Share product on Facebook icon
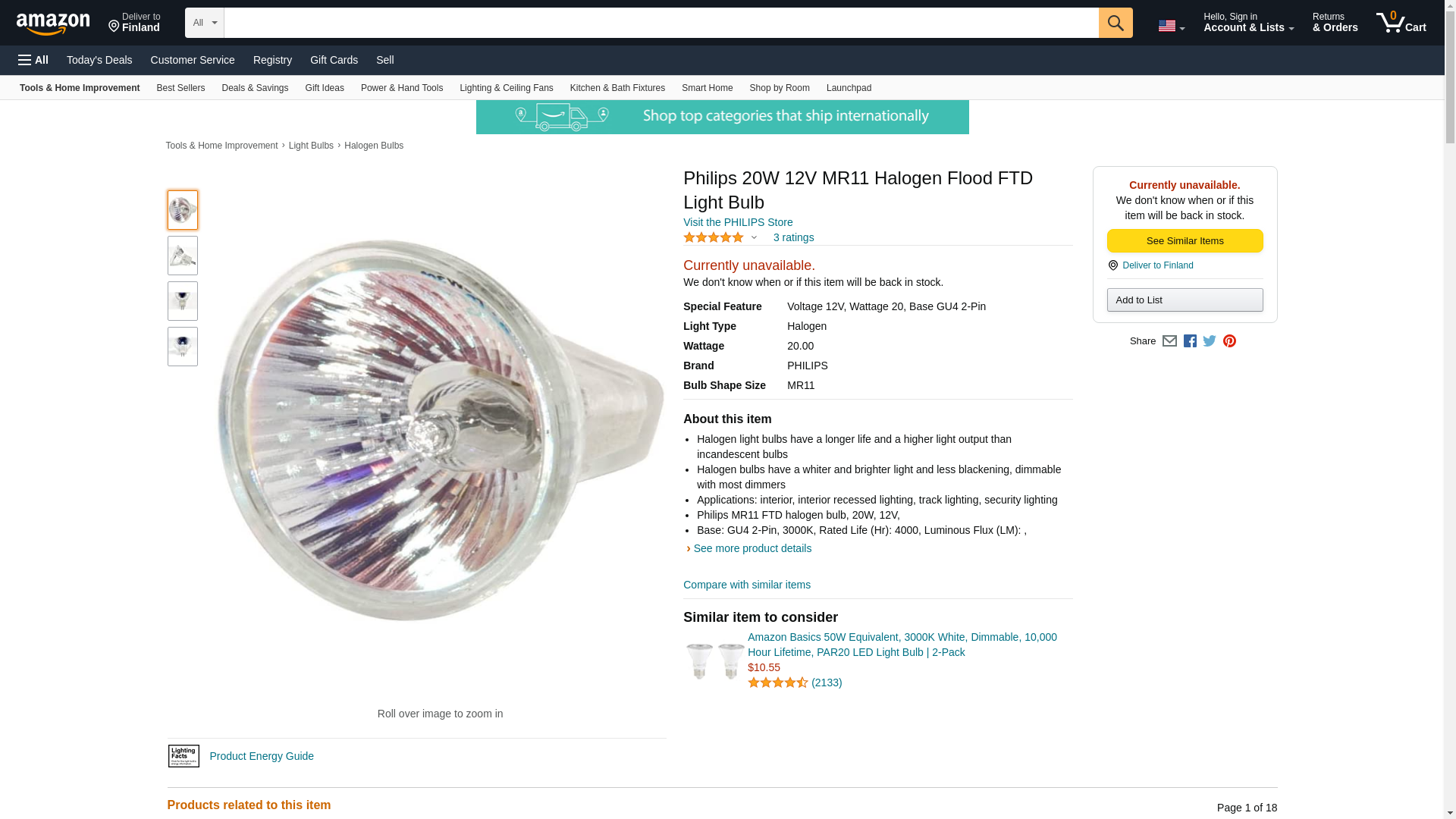The image size is (1456, 819). [1190, 341]
